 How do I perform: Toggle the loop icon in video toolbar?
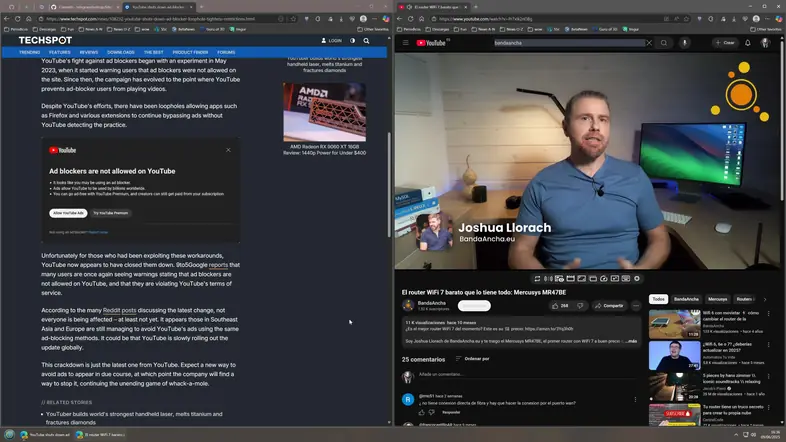537,279
